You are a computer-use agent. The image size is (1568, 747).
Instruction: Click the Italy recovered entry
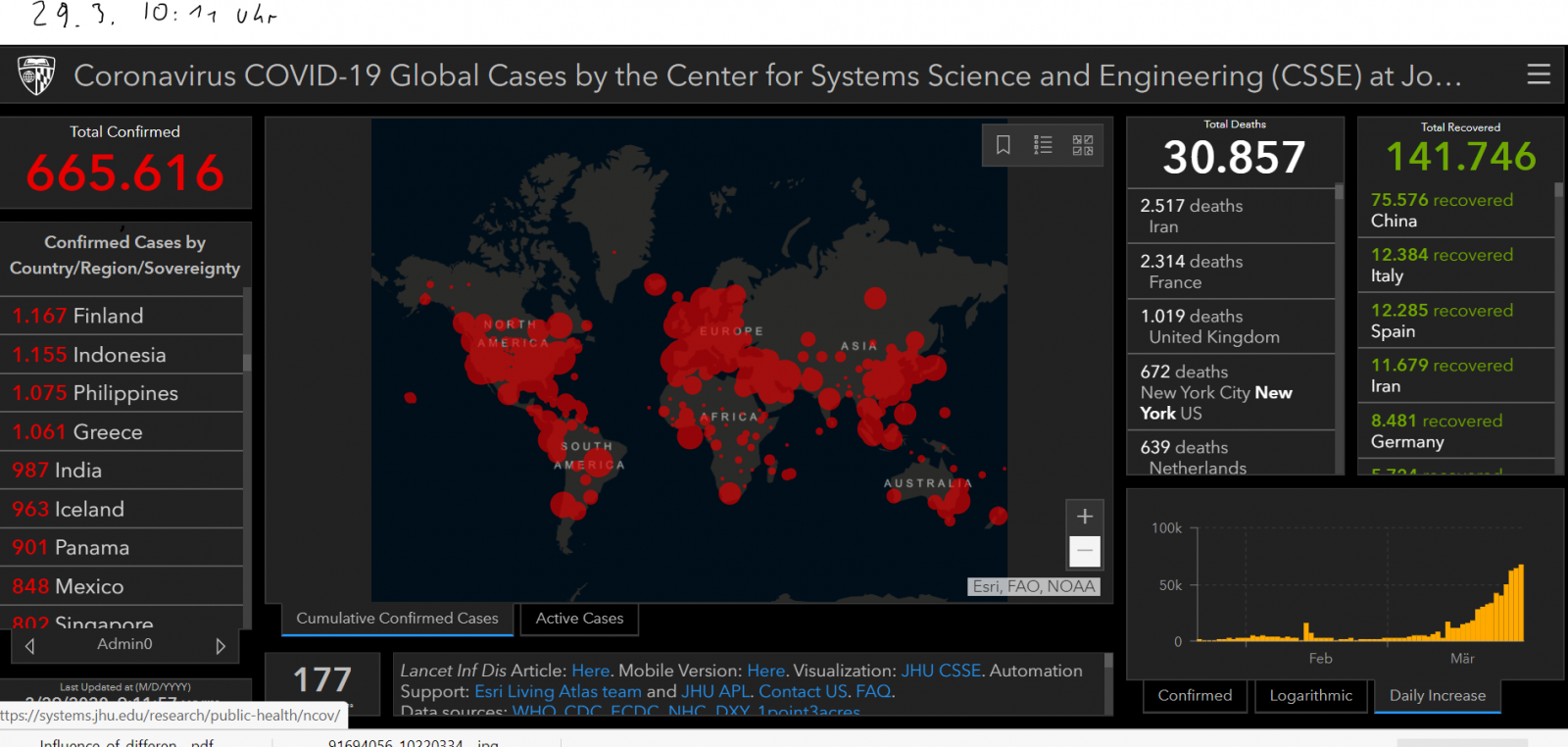pos(1456,265)
